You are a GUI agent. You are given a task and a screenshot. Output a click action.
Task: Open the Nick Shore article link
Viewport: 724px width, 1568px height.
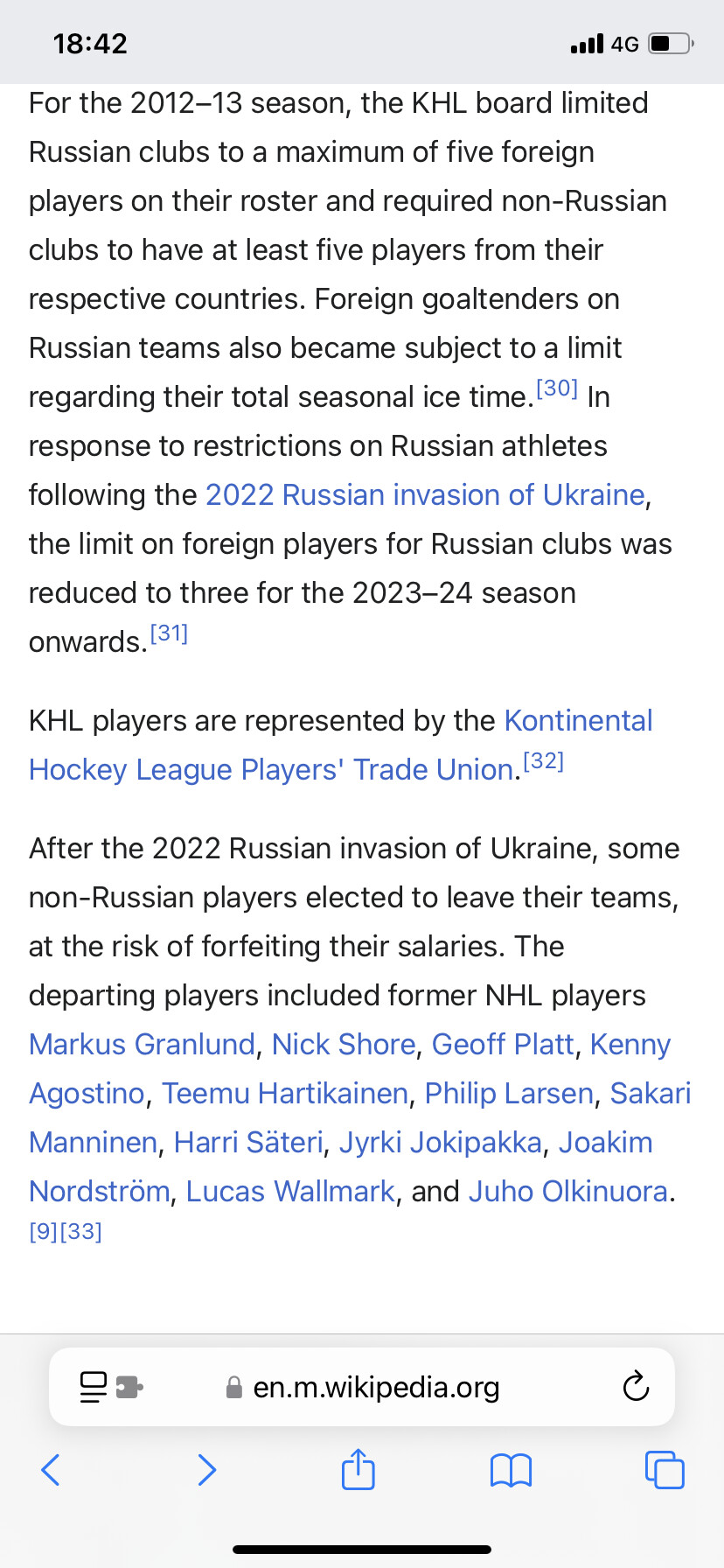[x=344, y=1044]
